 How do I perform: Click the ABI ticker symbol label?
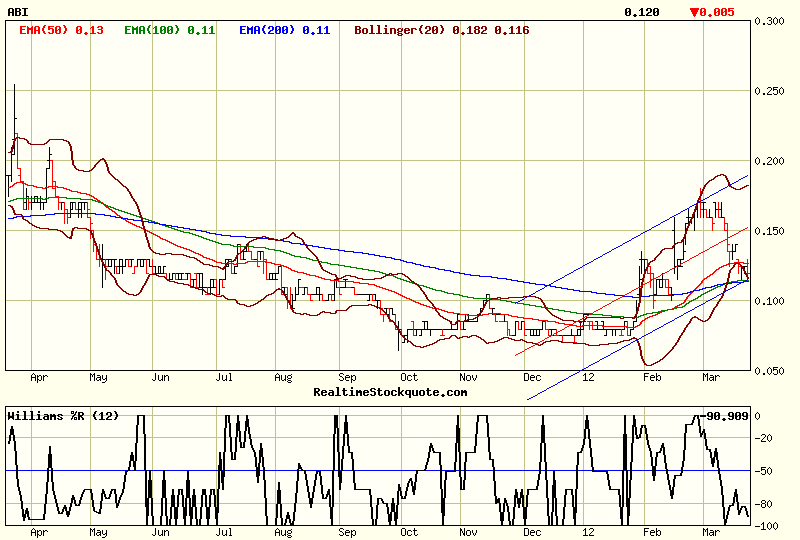(x=17, y=12)
